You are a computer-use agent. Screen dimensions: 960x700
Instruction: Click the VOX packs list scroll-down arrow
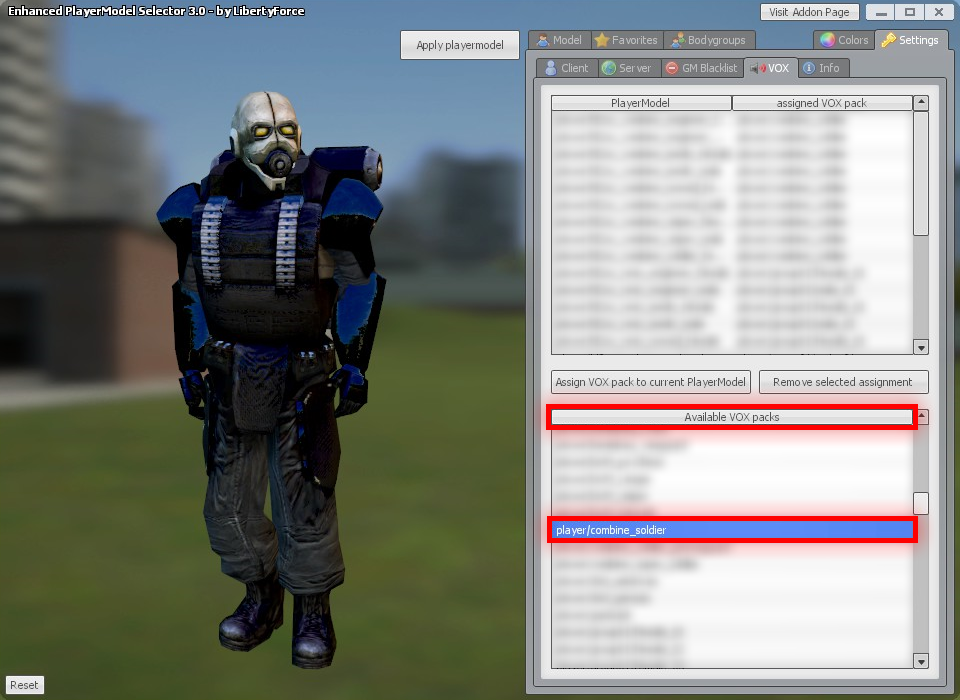pyautogui.click(x=921, y=661)
